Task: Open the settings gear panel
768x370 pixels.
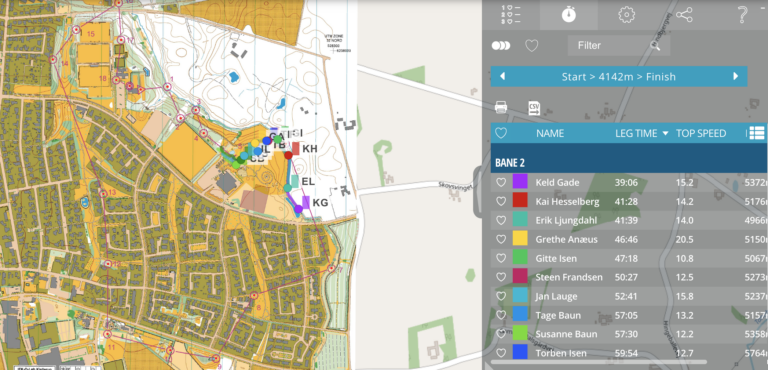Action: pyautogui.click(x=626, y=15)
